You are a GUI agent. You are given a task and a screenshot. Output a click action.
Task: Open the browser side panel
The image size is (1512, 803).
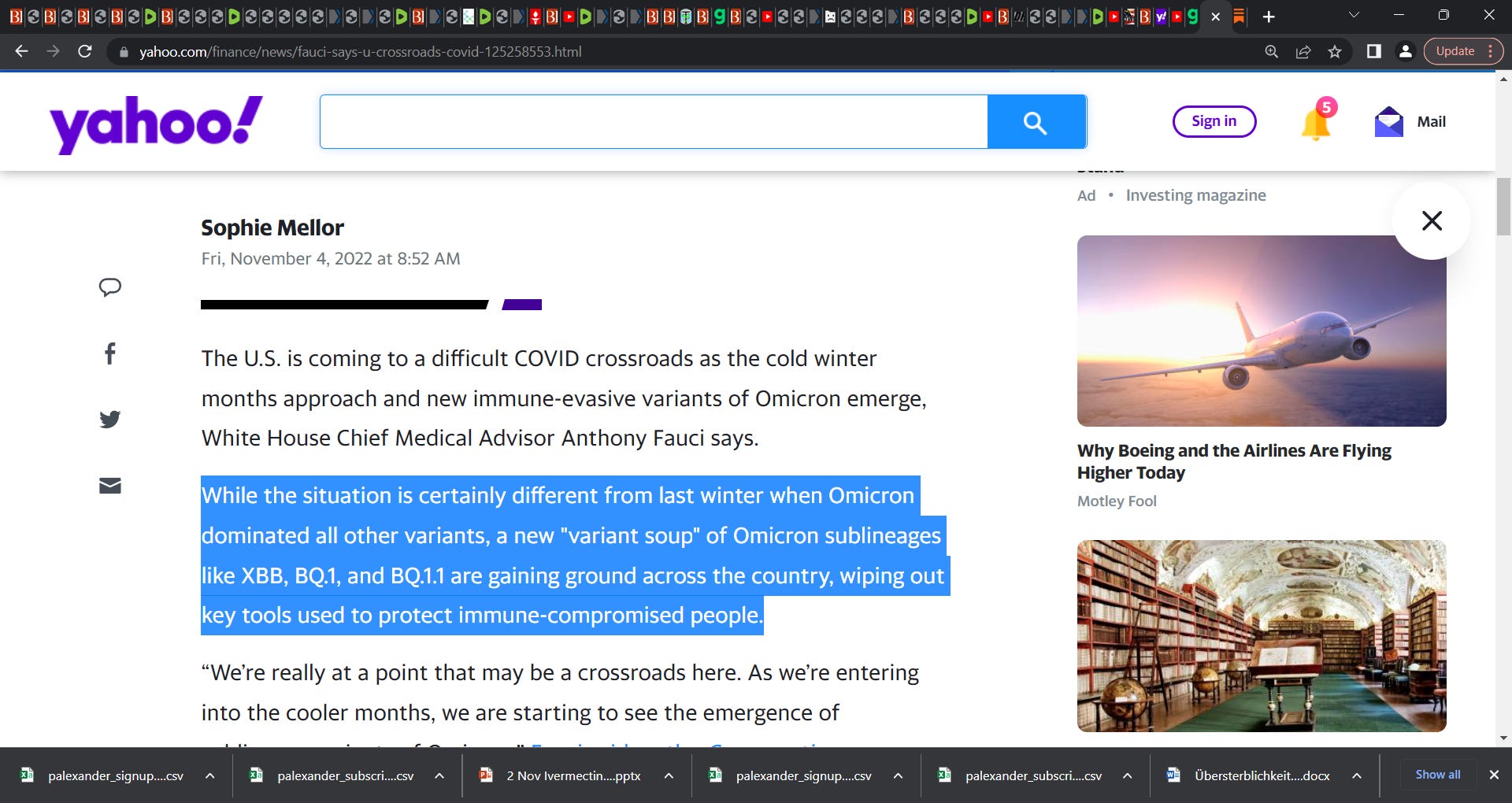1374,51
